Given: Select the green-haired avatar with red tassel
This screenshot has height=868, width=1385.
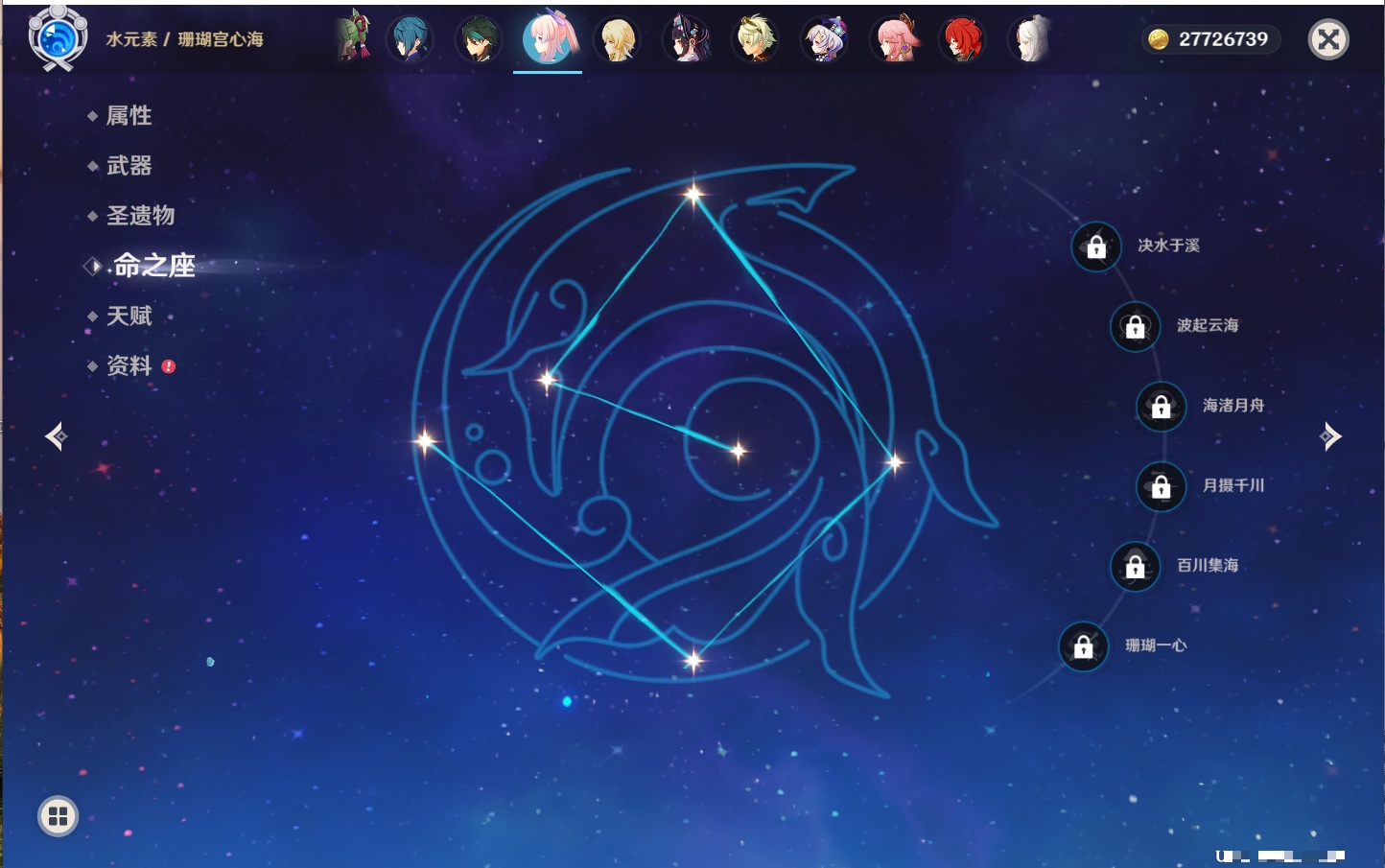Looking at the screenshot, I should pos(354,37).
